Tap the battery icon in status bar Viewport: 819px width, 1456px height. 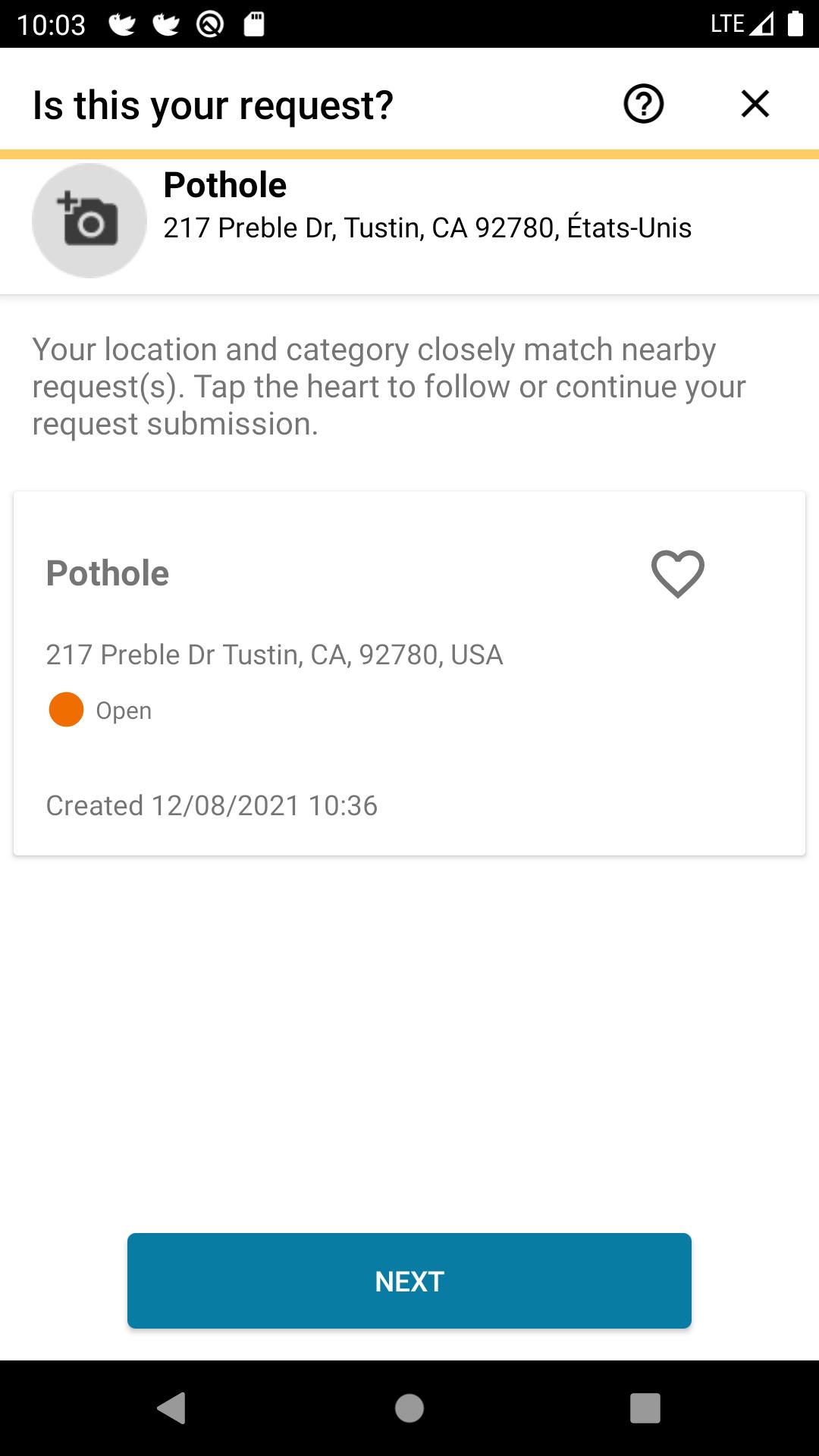click(795, 24)
